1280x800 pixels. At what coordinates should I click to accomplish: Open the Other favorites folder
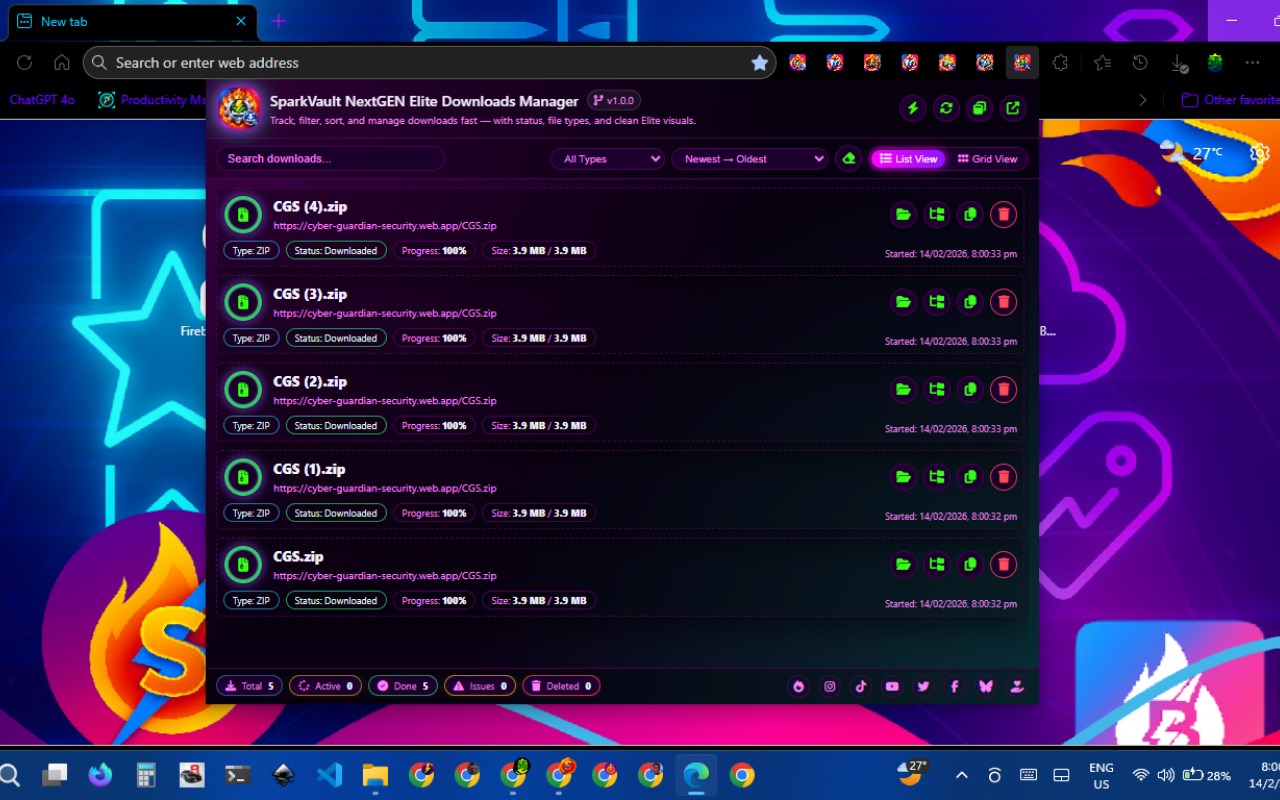(1230, 100)
